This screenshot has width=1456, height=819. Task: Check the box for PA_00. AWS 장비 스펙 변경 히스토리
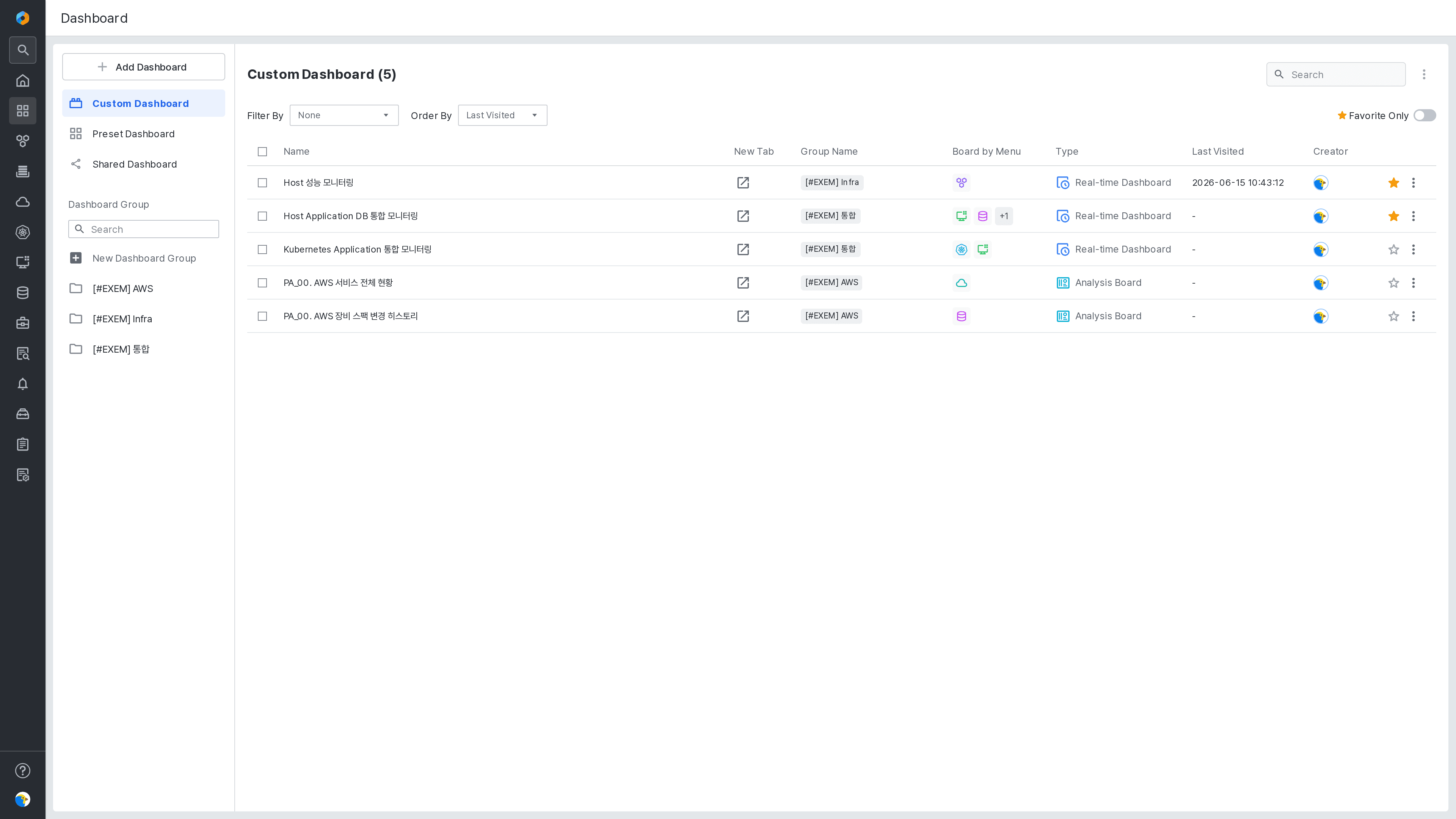(262, 316)
